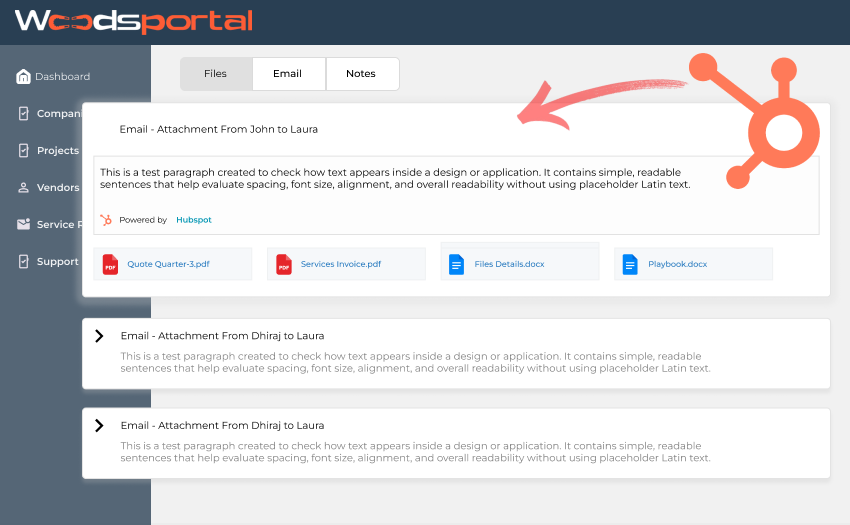Click the document icon for Playbook.docx
Screen dimensions: 850x525
pos(630,264)
